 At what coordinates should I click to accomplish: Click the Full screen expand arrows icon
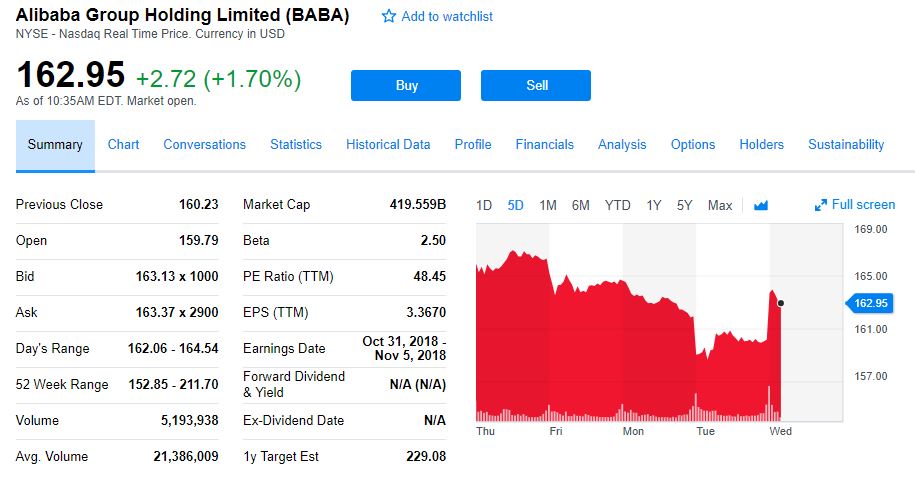[x=820, y=205]
